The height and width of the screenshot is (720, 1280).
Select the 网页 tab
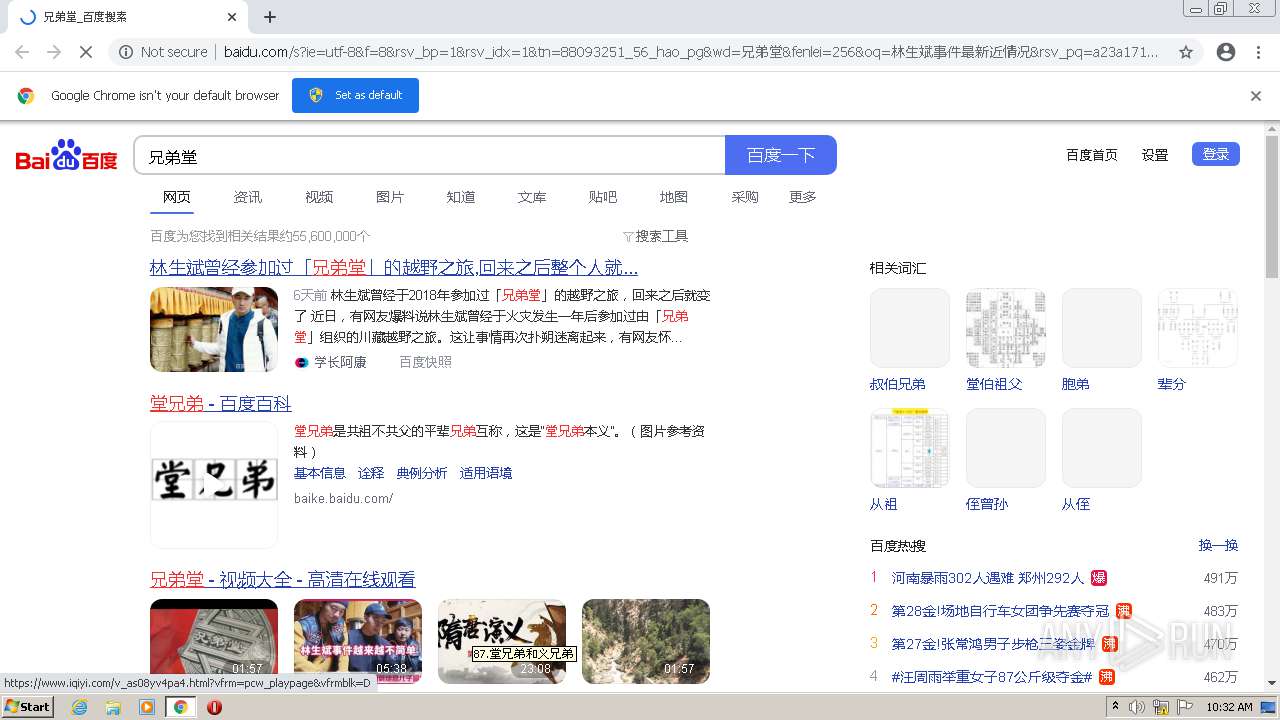177,197
